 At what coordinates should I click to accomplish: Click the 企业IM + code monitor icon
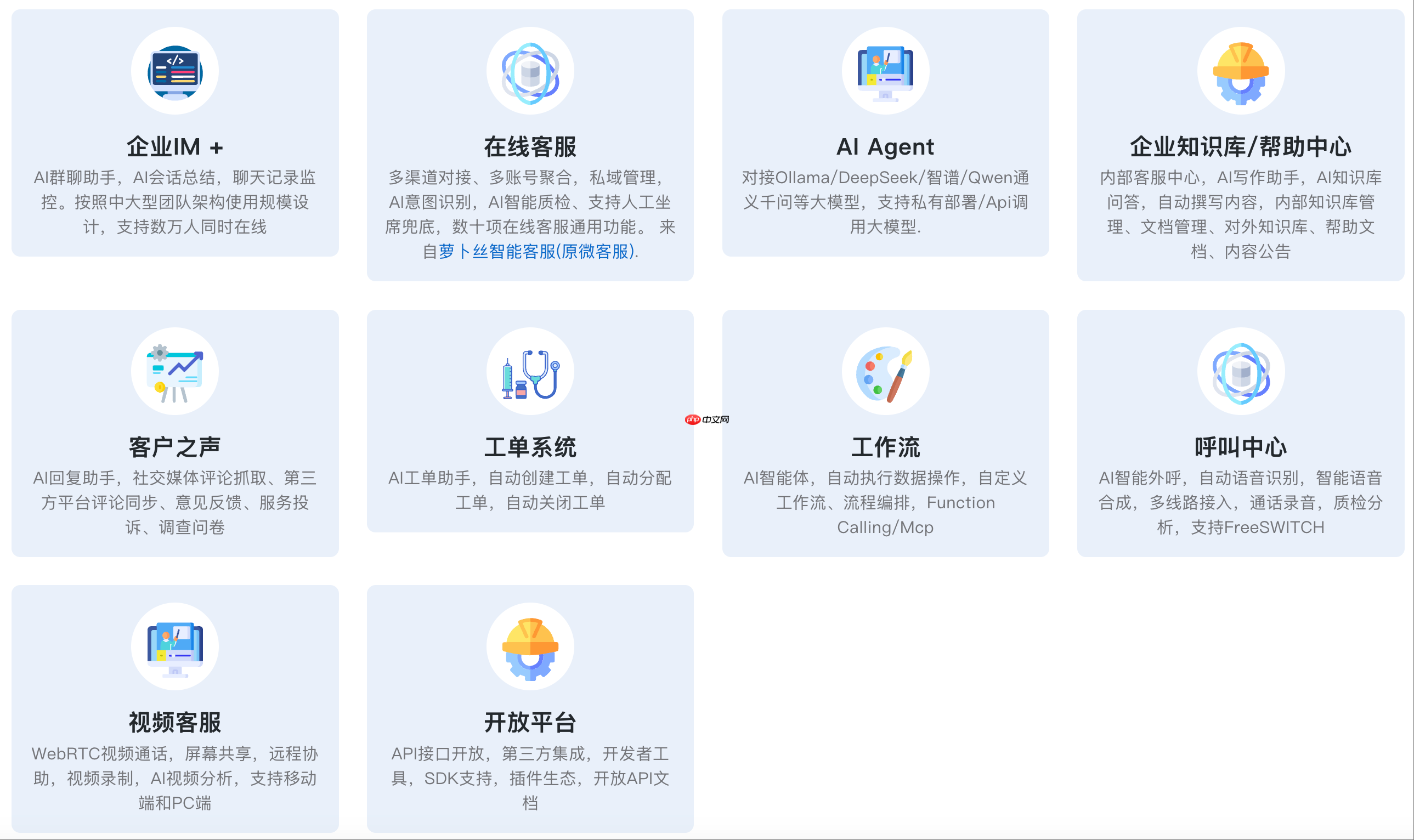[x=176, y=71]
